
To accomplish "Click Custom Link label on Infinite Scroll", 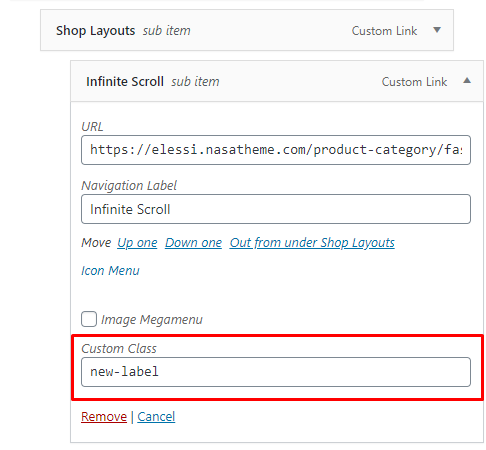I will tap(414, 82).
